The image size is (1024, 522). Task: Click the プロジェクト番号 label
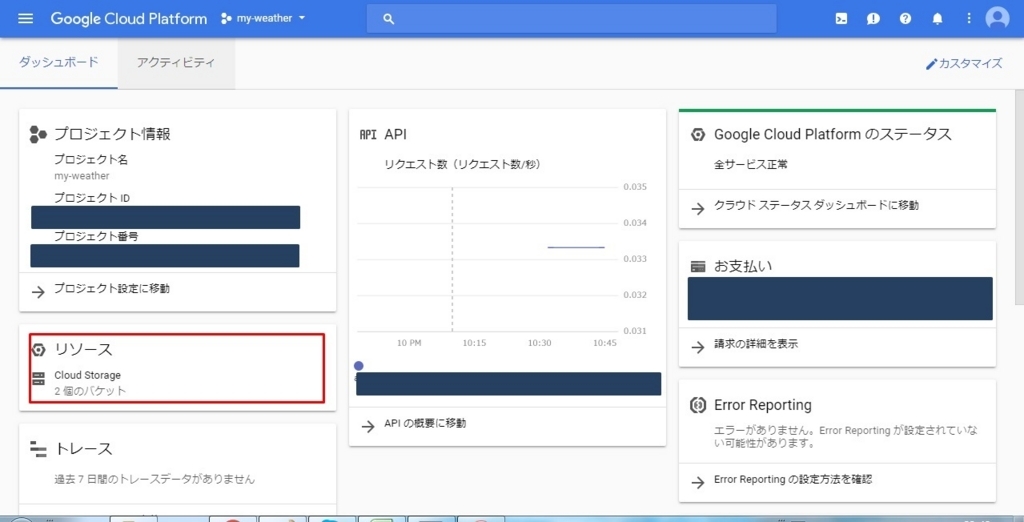[96, 237]
